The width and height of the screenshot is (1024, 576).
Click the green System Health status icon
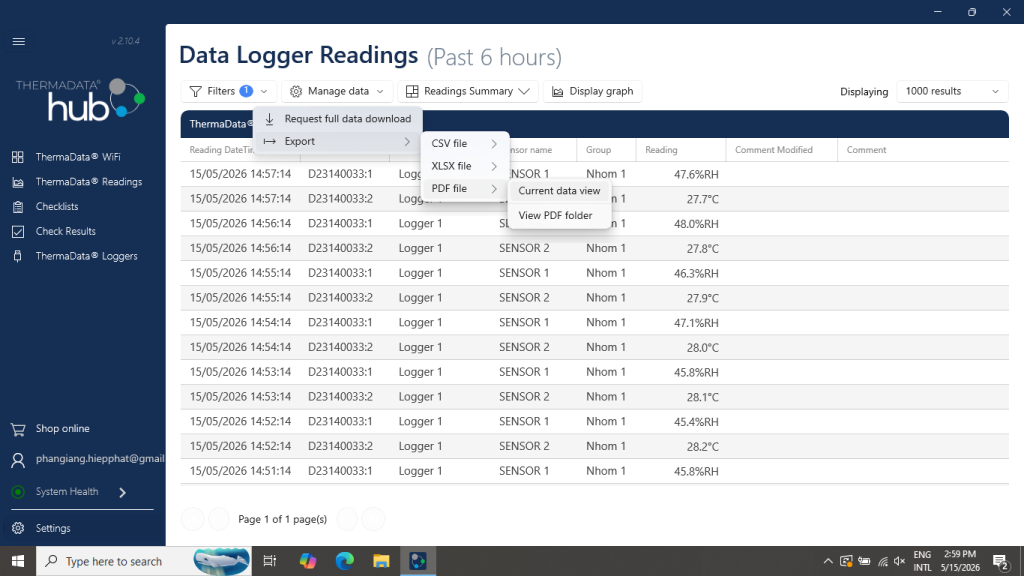[18, 492]
